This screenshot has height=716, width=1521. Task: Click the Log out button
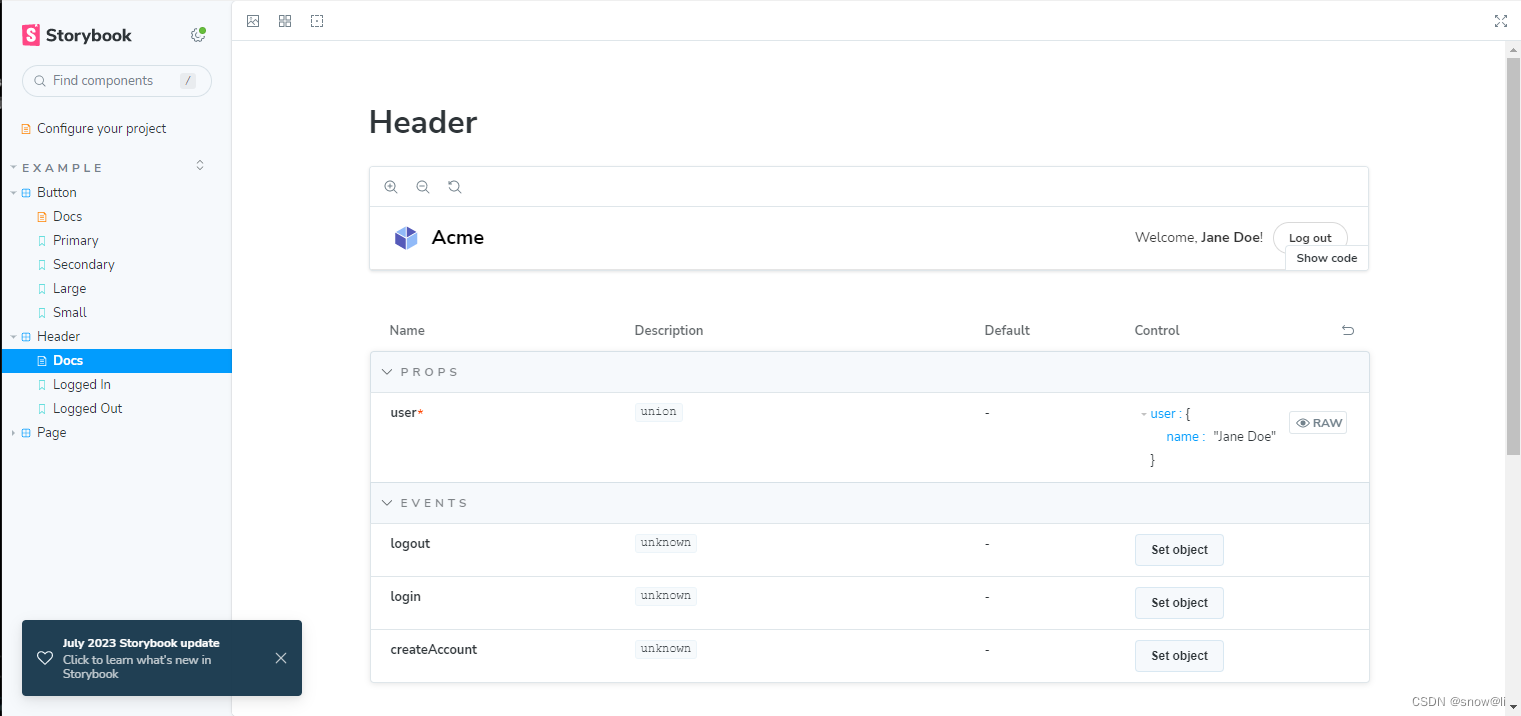pyautogui.click(x=1309, y=238)
